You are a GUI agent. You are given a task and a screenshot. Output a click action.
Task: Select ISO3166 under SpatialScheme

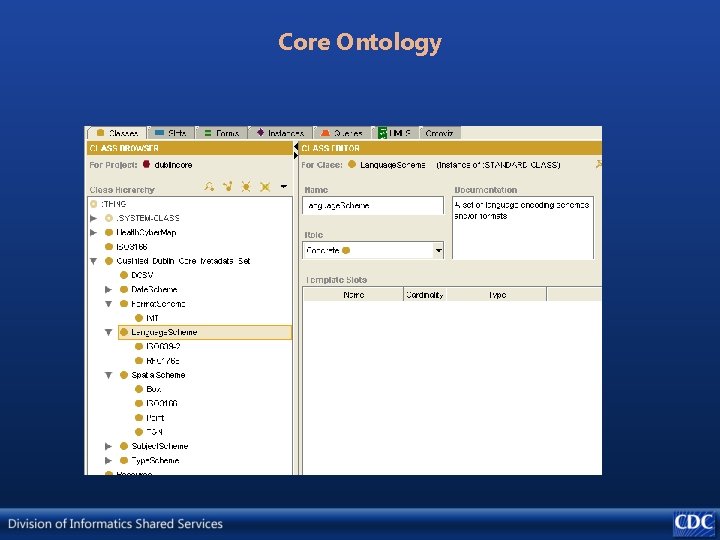157,403
